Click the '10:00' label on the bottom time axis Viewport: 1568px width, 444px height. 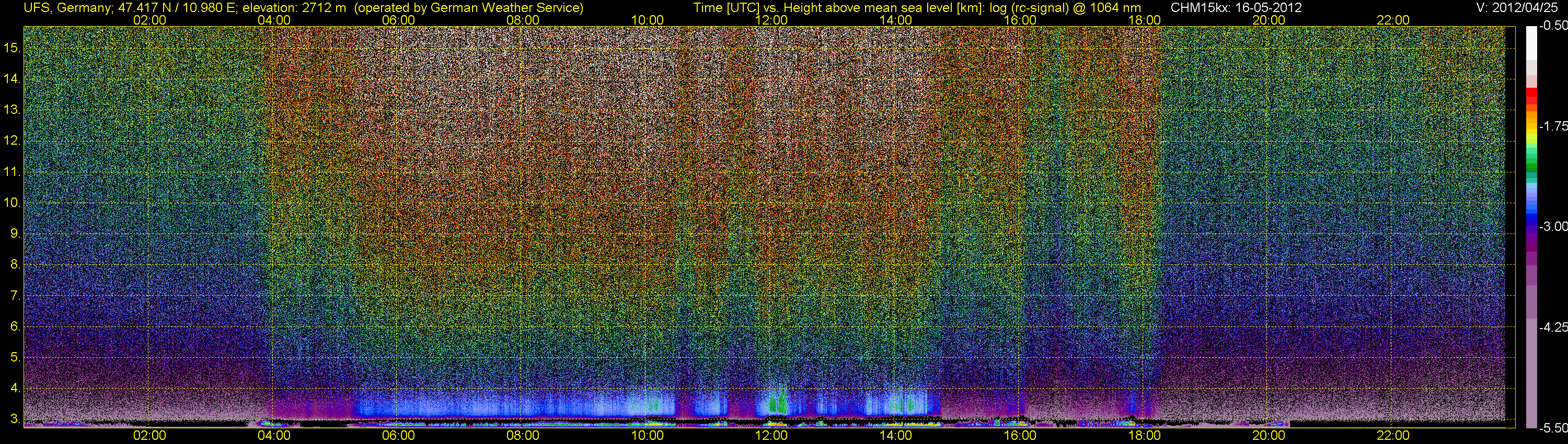click(647, 436)
